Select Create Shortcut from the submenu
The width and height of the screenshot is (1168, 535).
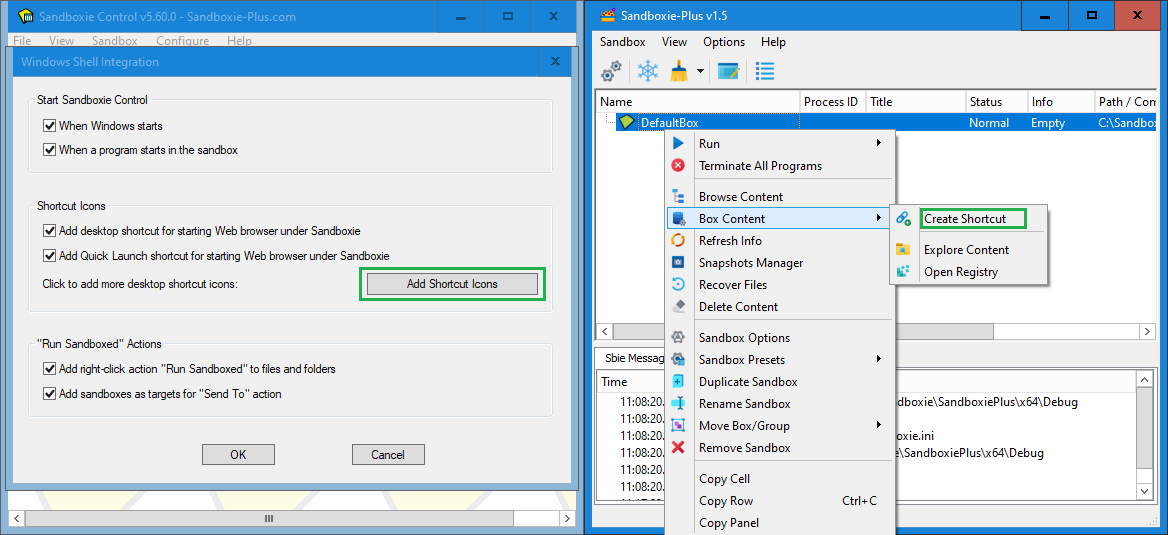pos(965,219)
